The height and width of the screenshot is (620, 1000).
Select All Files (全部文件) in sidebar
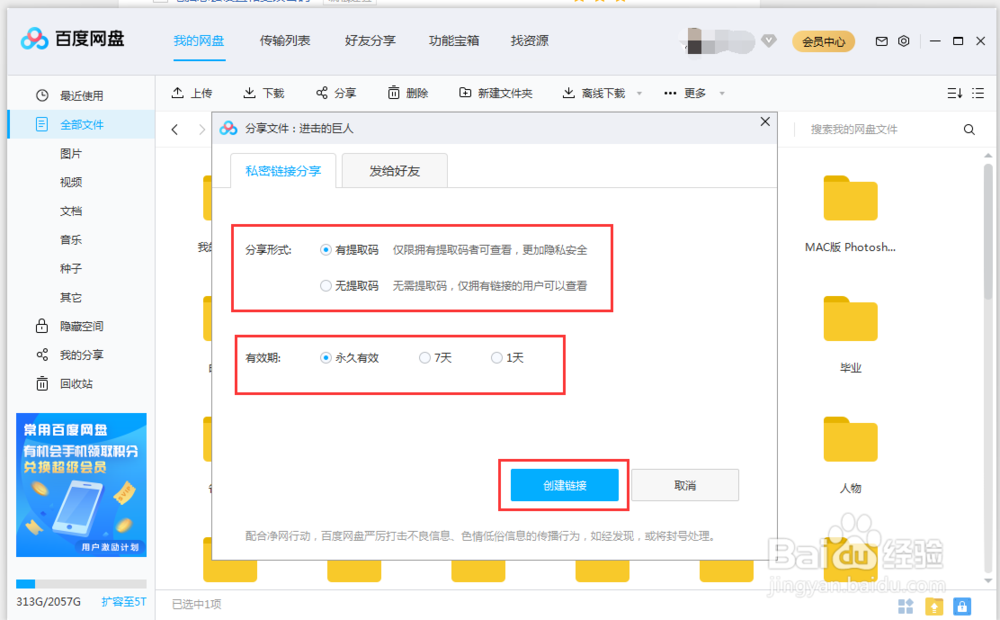tap(82, 124)
